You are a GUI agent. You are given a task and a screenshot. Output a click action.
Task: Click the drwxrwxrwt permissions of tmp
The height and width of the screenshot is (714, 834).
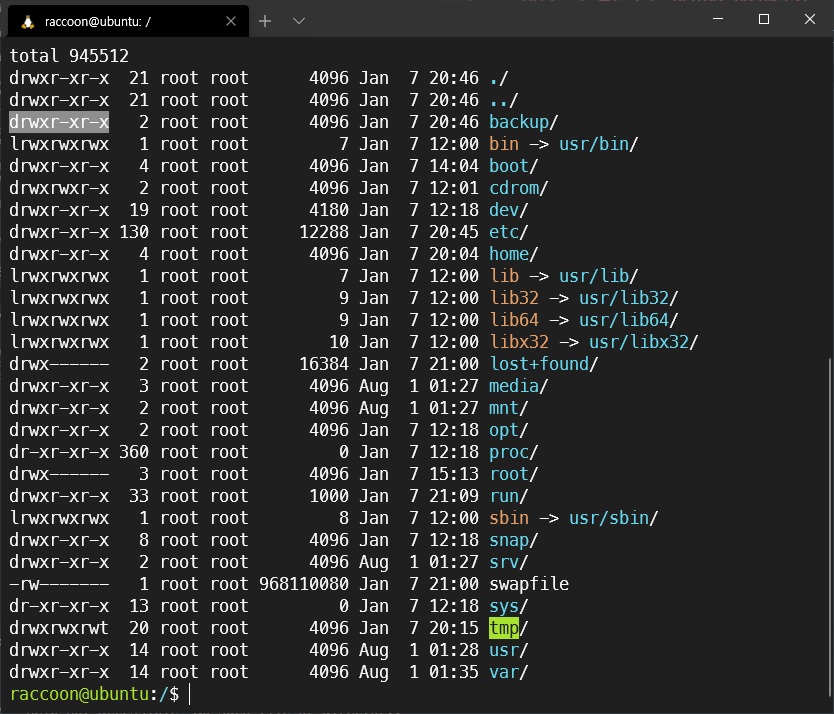59,628
